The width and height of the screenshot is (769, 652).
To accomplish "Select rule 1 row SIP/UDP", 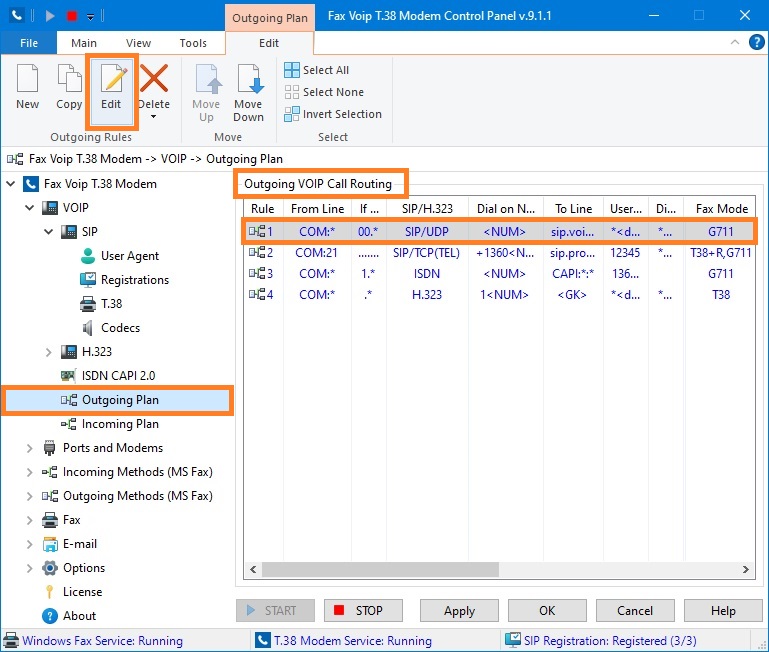I will (499, 232).
